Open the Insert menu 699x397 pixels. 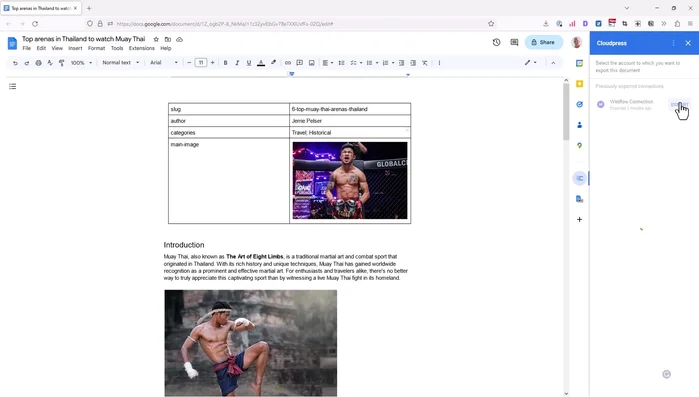tap(75, 48)
